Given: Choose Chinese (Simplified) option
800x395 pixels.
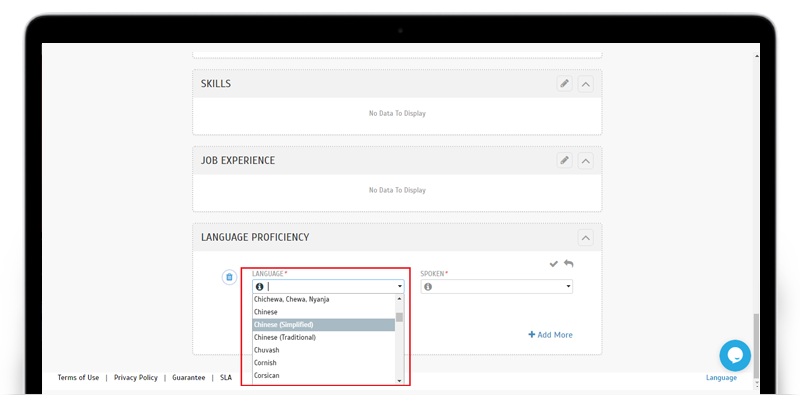Looking at the screenshot, I should 323,325.
